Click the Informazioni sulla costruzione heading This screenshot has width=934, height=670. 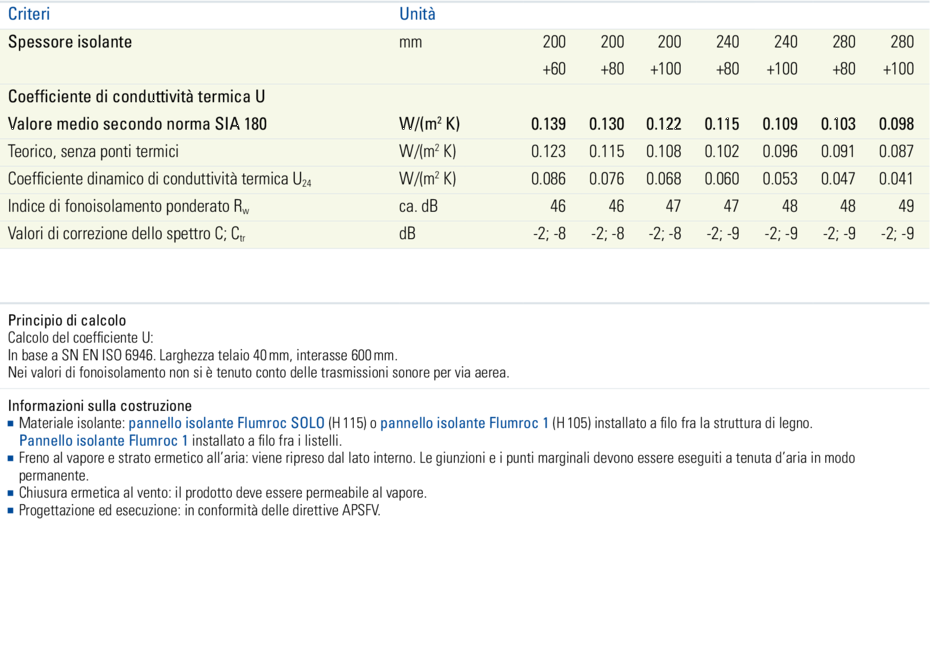[99, 406]
